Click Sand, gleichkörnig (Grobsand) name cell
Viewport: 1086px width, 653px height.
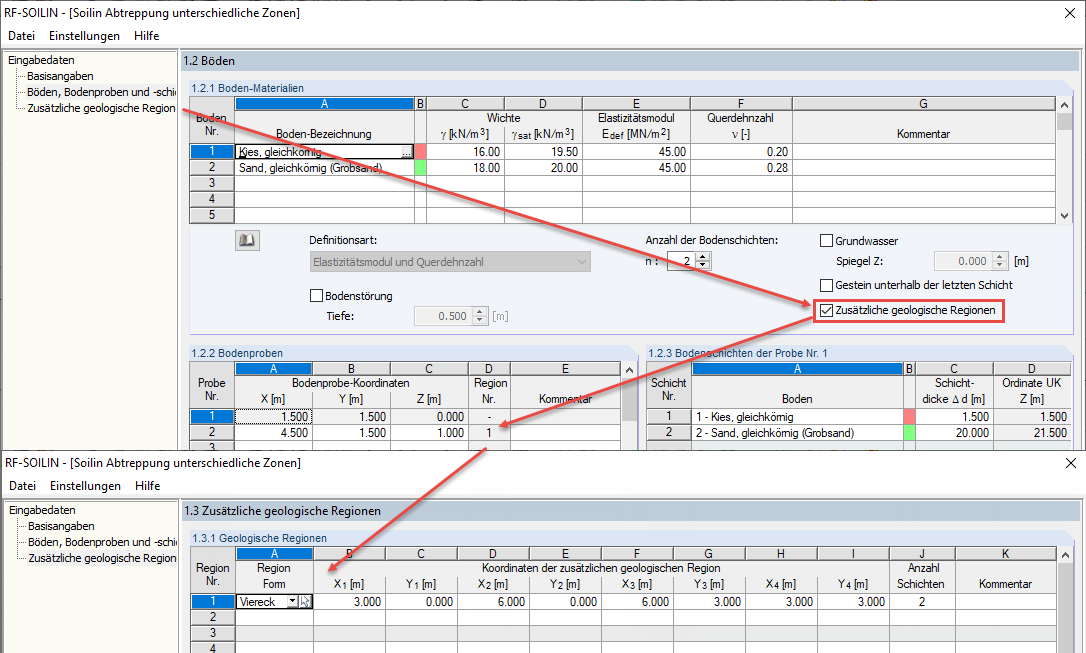click(324, 168)
